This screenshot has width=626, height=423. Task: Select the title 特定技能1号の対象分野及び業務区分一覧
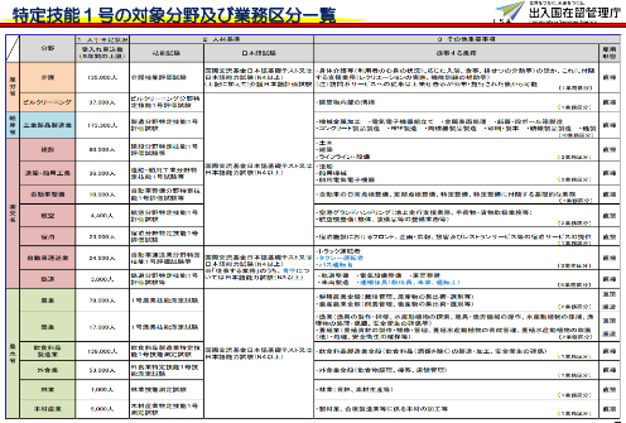click(174, 15)
